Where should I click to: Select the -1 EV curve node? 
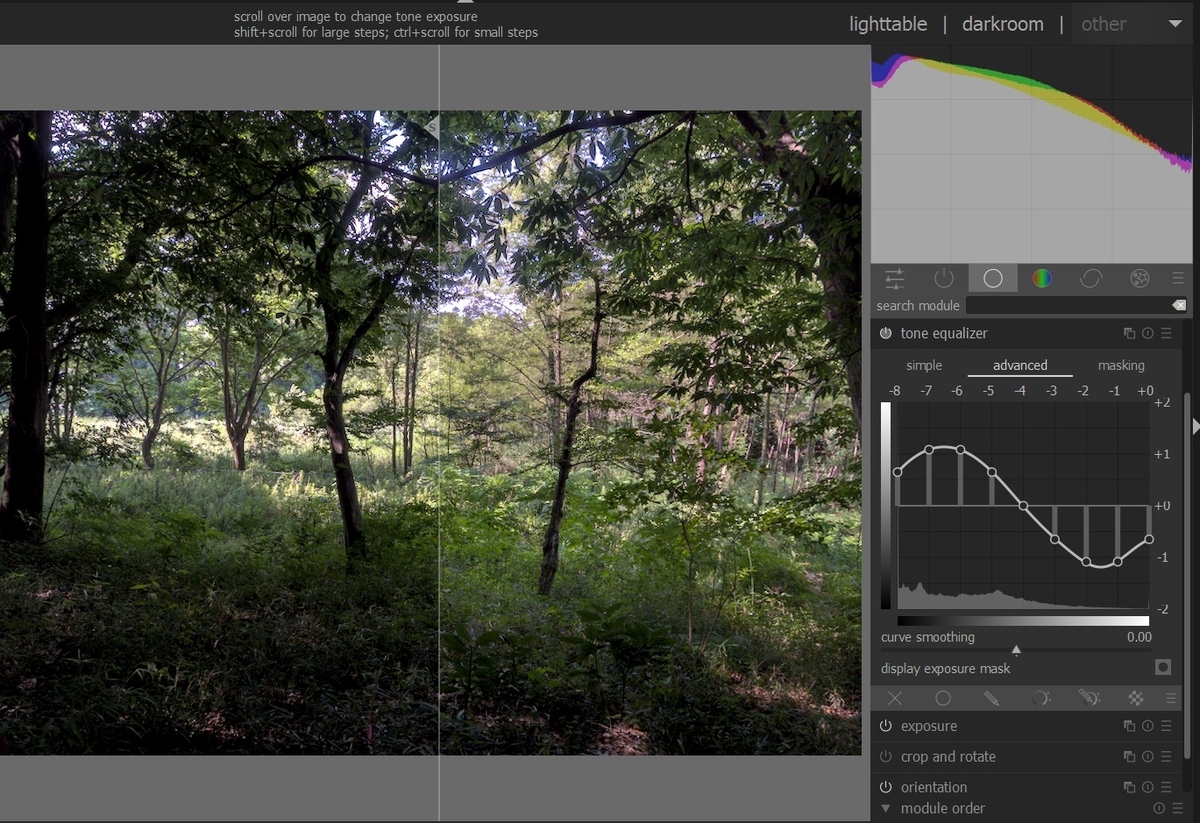click(x=1117, y=562)
